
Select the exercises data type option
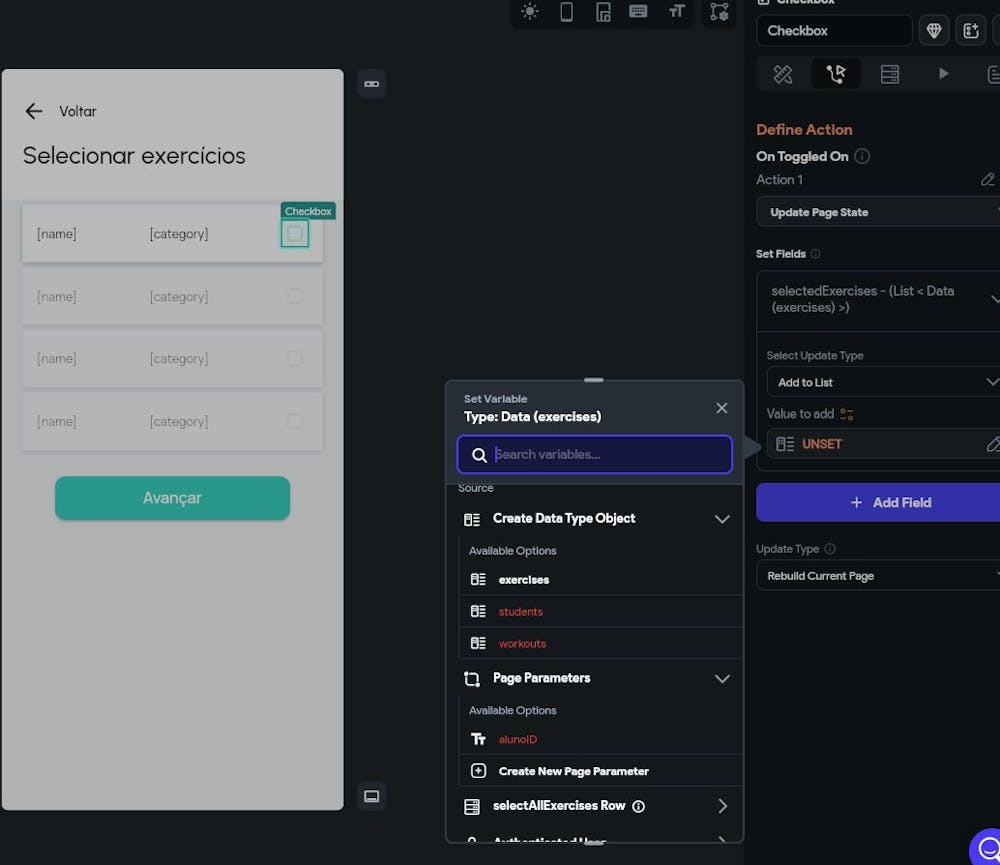coord(601,579)
